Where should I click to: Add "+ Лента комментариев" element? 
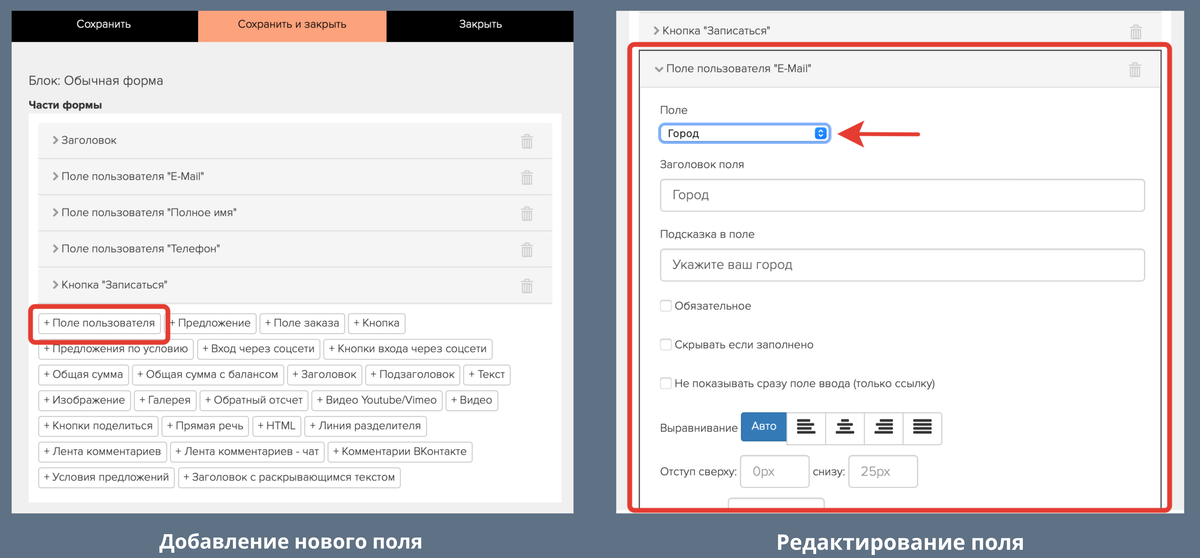click(x=103, y=451)
